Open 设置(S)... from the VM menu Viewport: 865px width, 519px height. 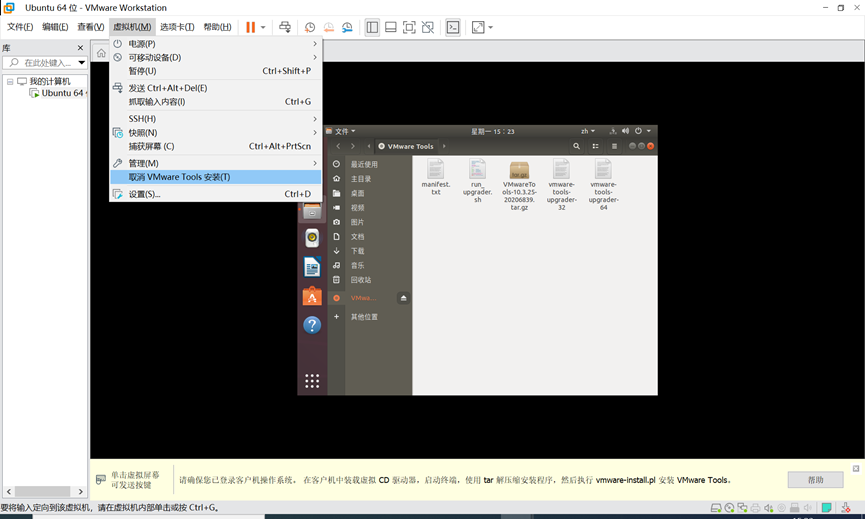tap(216, 194)
